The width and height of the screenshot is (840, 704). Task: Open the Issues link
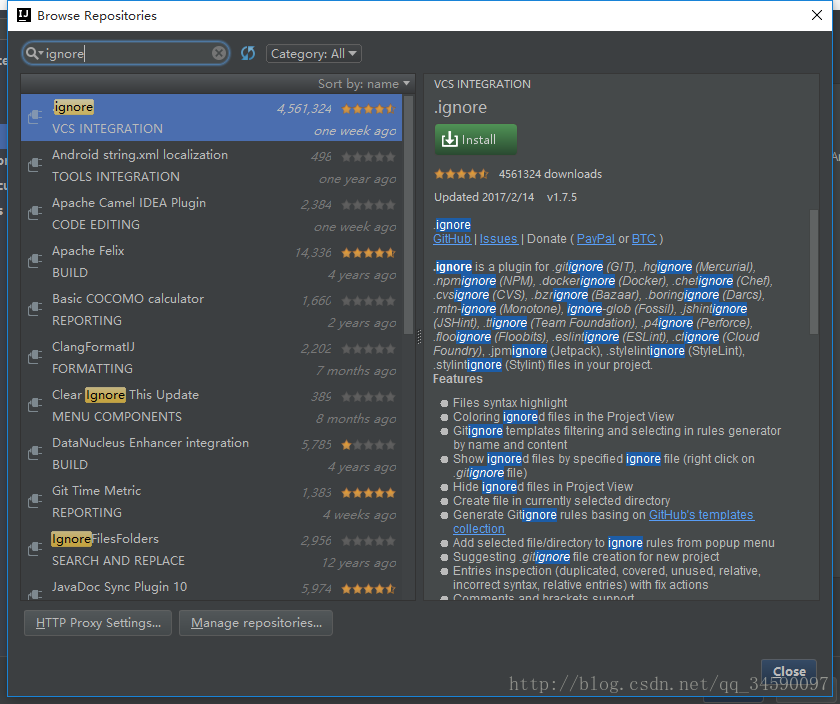click(x=498, y=239)
